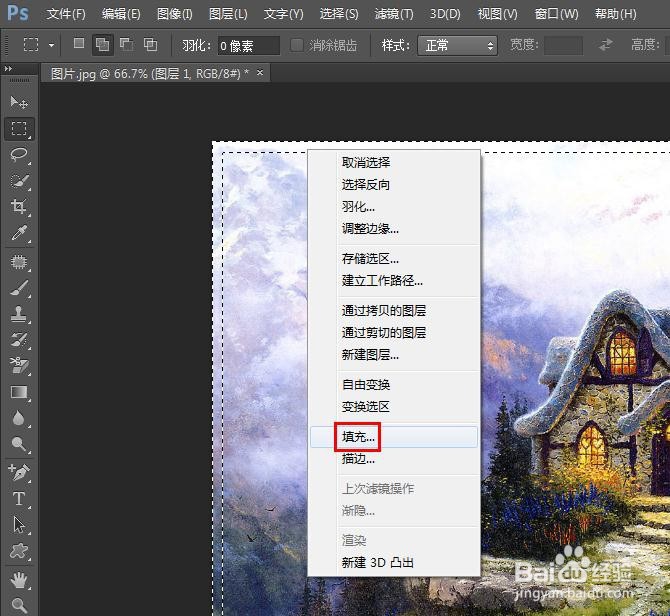Choose 调整边缘... in context menu
The image size is (670, 616).
click(x=394, y=229)
